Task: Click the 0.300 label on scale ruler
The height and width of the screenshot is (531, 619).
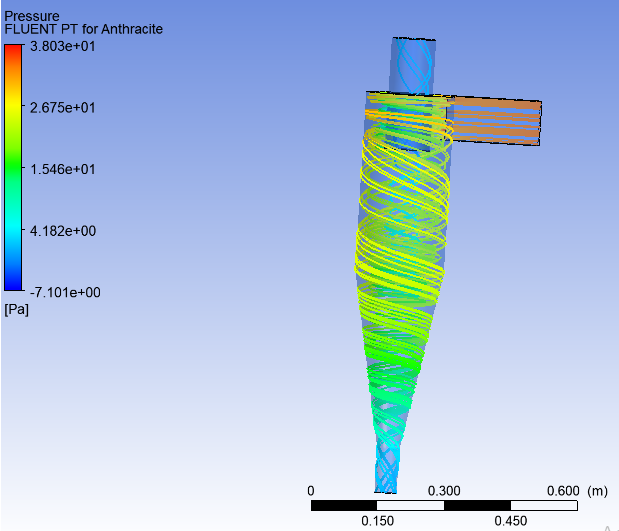Action: [444, 490]
